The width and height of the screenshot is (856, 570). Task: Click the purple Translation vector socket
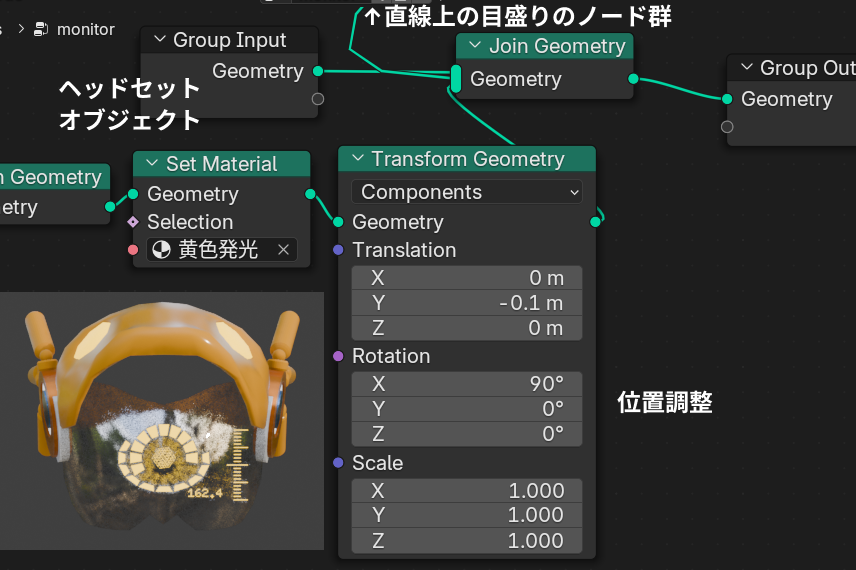[338, 250]
